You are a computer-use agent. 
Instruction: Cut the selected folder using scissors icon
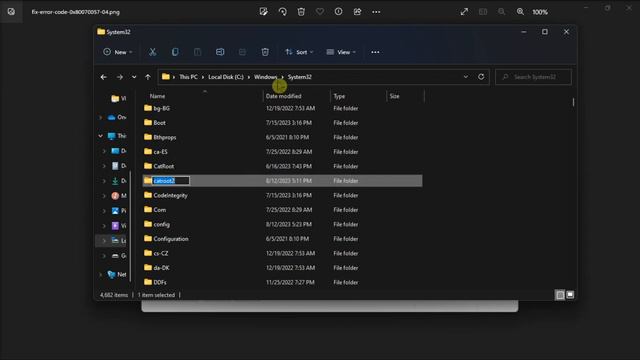coord(152,52)
